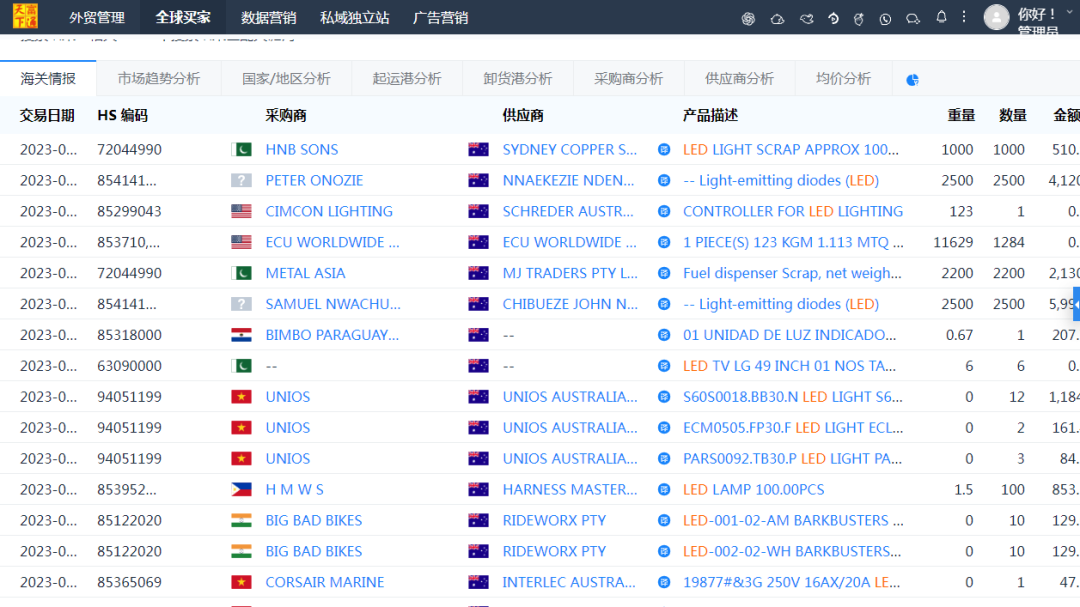The height and width of the screenshot is (607, 1080).
Task: Click the user avatar picture
Action: (x=996, y=17)
